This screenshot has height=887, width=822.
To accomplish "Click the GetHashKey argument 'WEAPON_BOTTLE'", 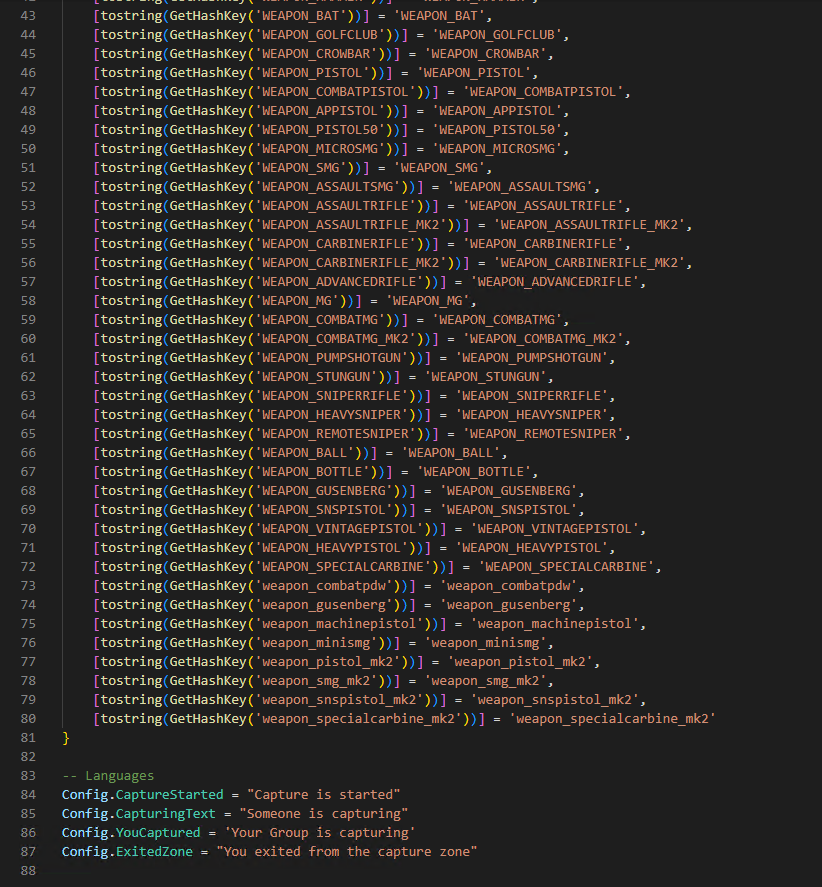I will pyautogui.click(x=312, y=472).
